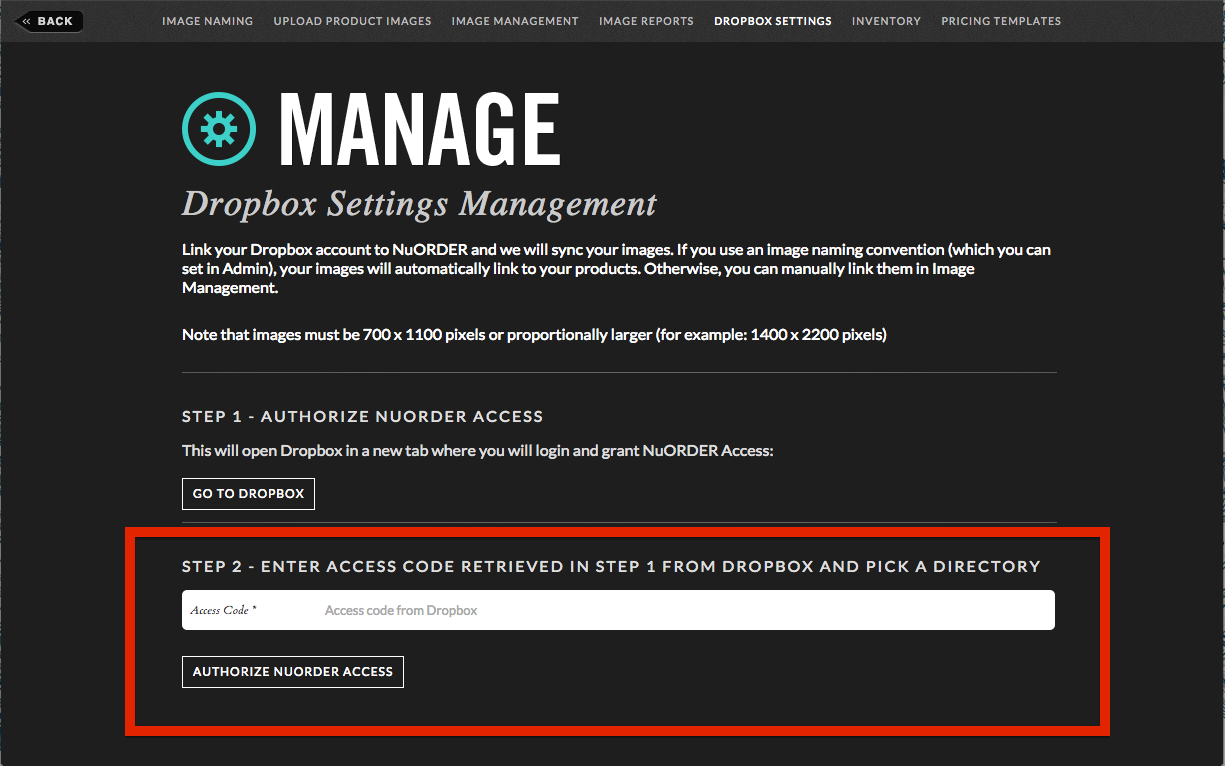This screenshot has width=1225, height=766.
Task: Open the Inventory tab
Action: (886, 21)
